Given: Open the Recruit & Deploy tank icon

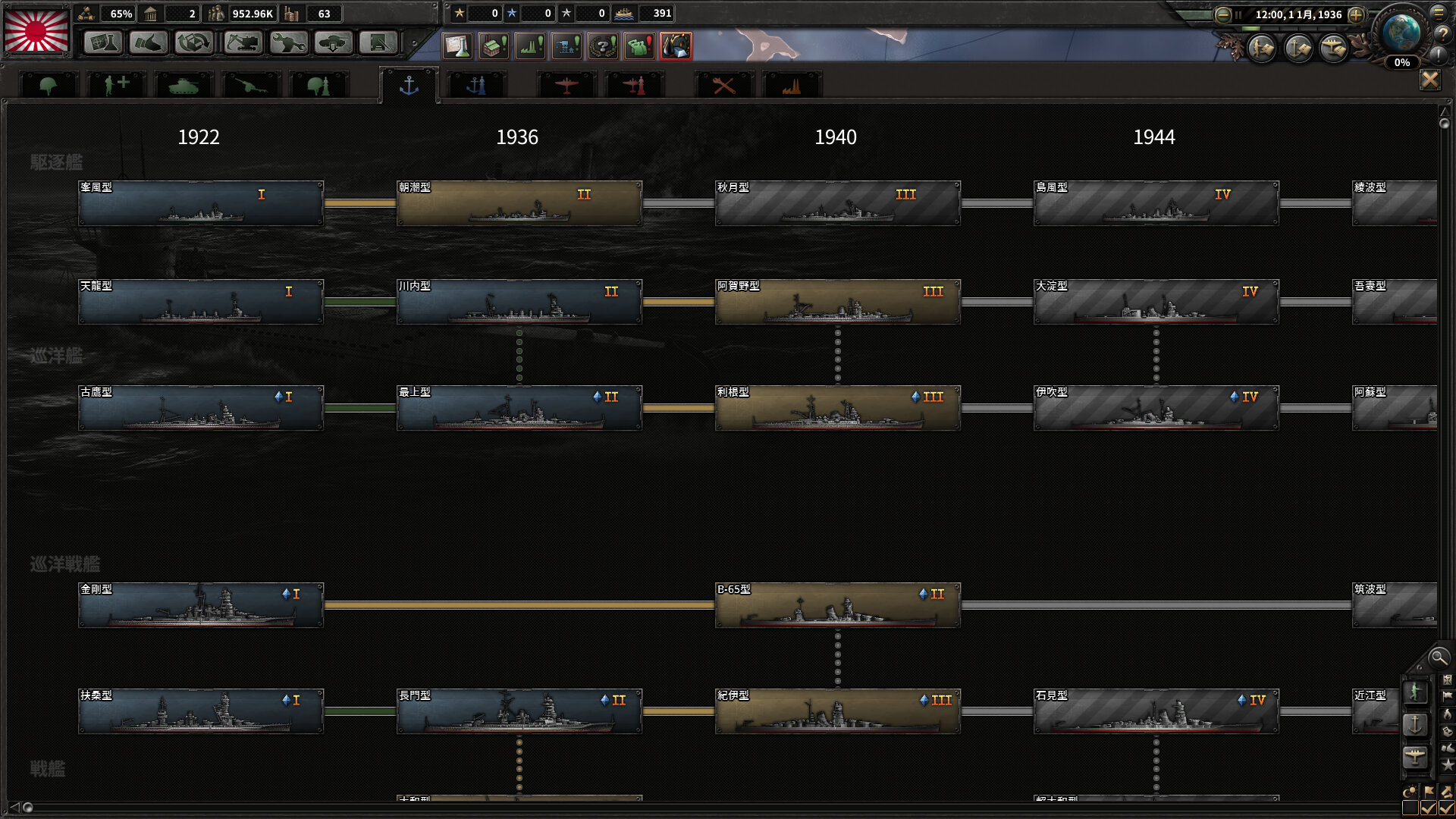Looking at the screenshot, I should 333,43.
